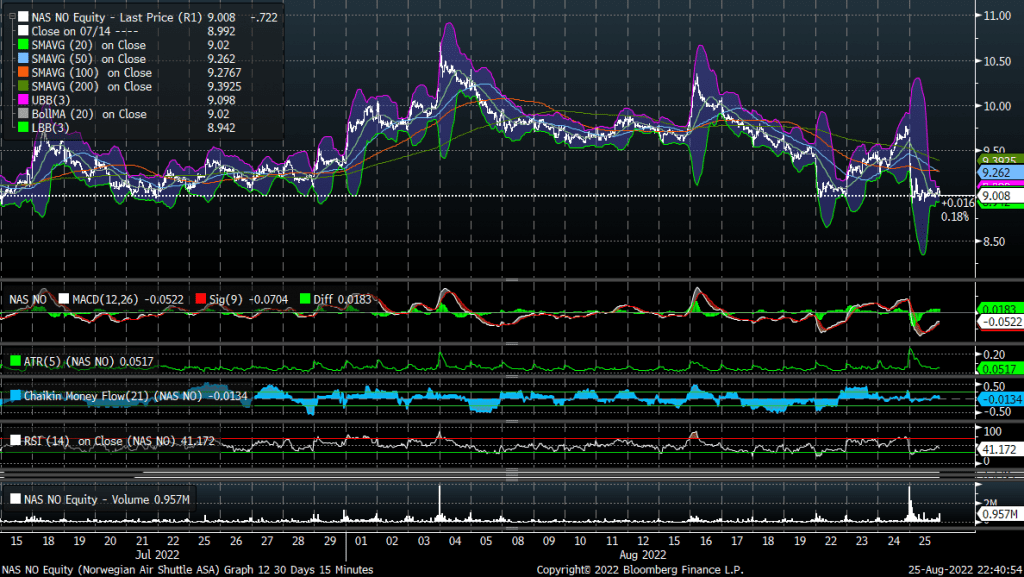Click the '16' date label on time axis
The height and width of the screenshot is (577, 1024).
(705, 541)
